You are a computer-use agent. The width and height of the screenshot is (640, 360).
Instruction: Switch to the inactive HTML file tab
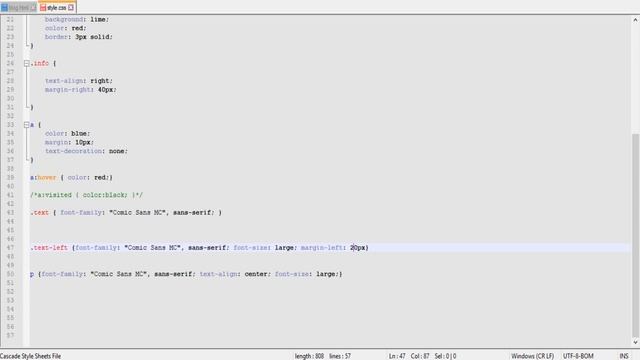coord(19,7)
